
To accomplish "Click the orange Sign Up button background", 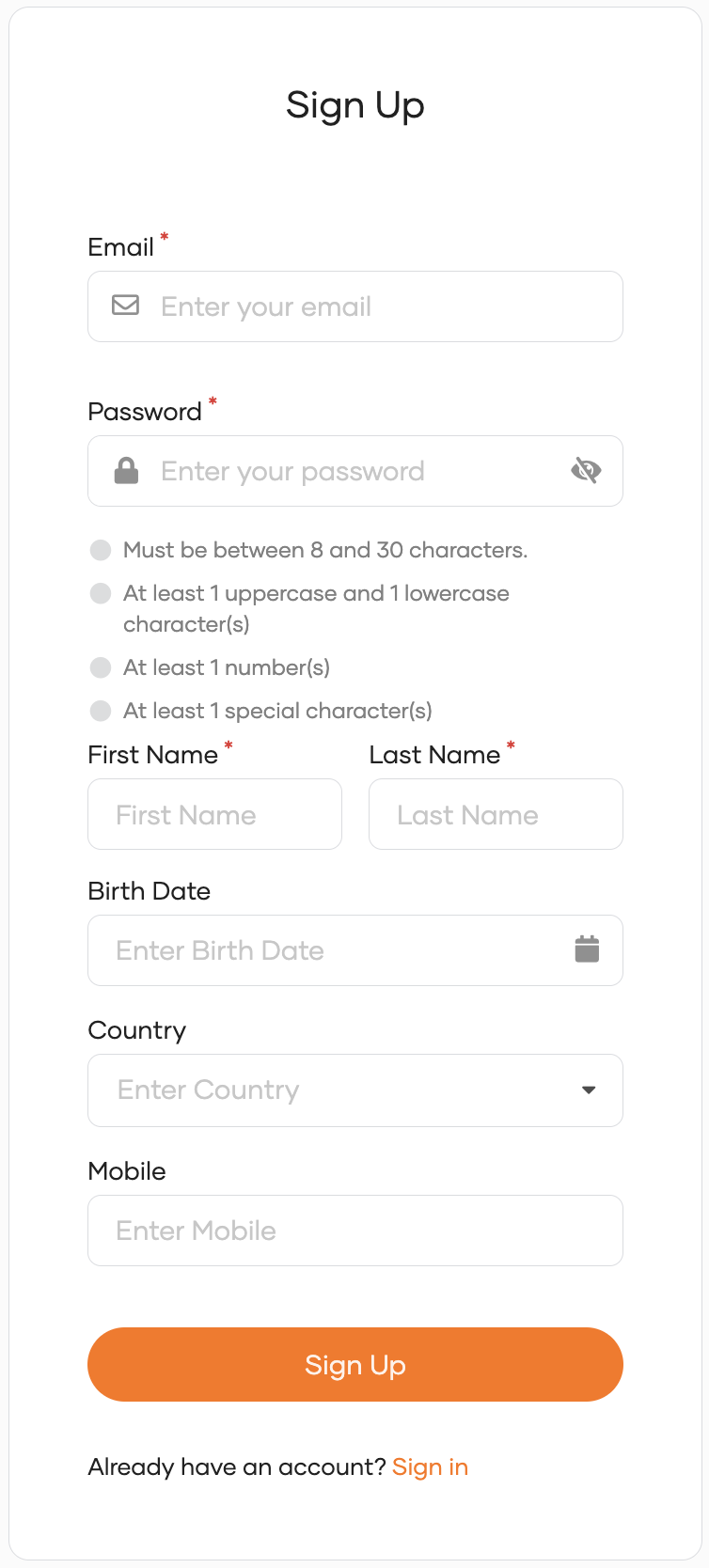I will click(x=354, y=1364).
